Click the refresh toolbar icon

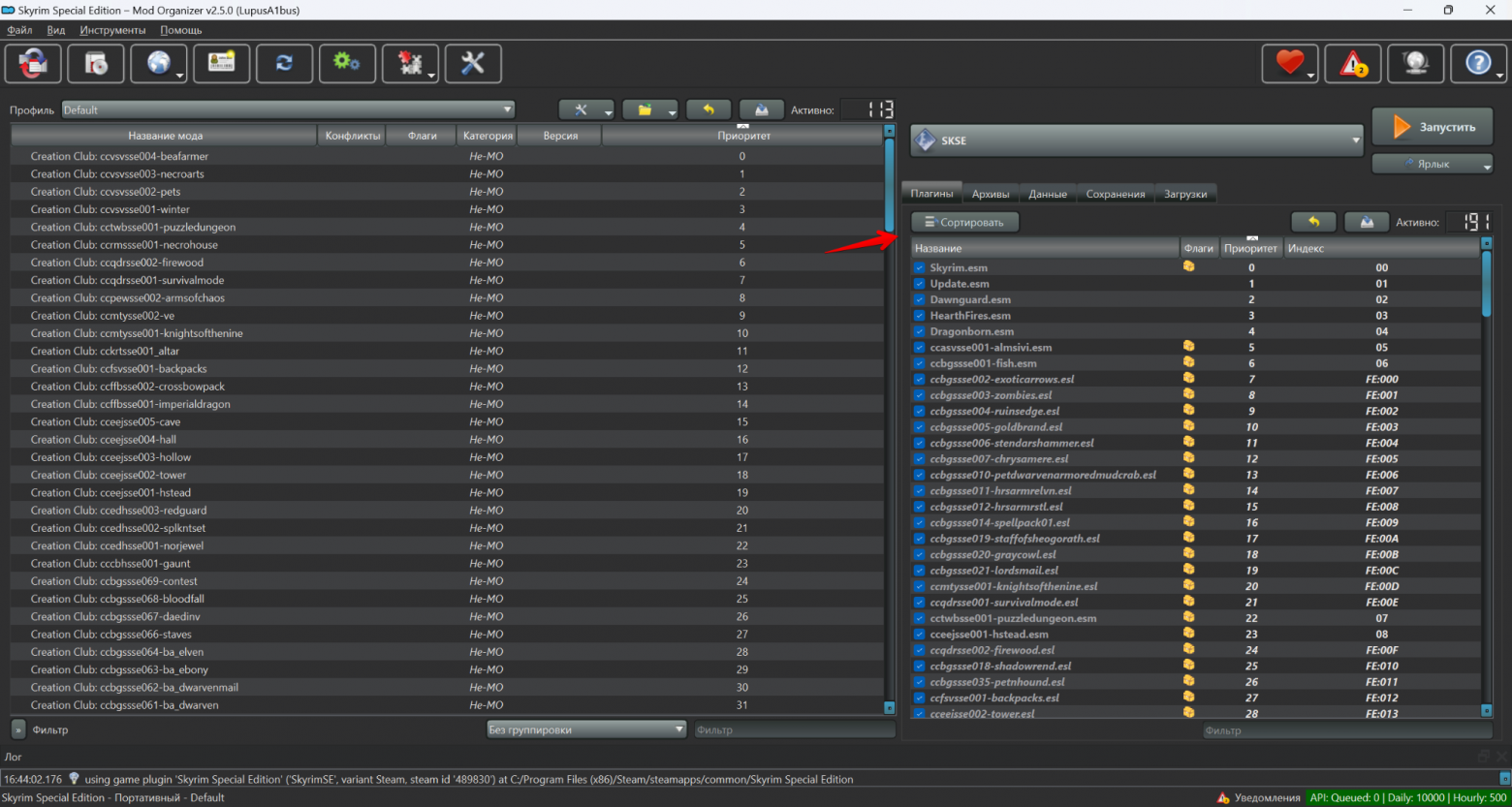click(284, 64)
